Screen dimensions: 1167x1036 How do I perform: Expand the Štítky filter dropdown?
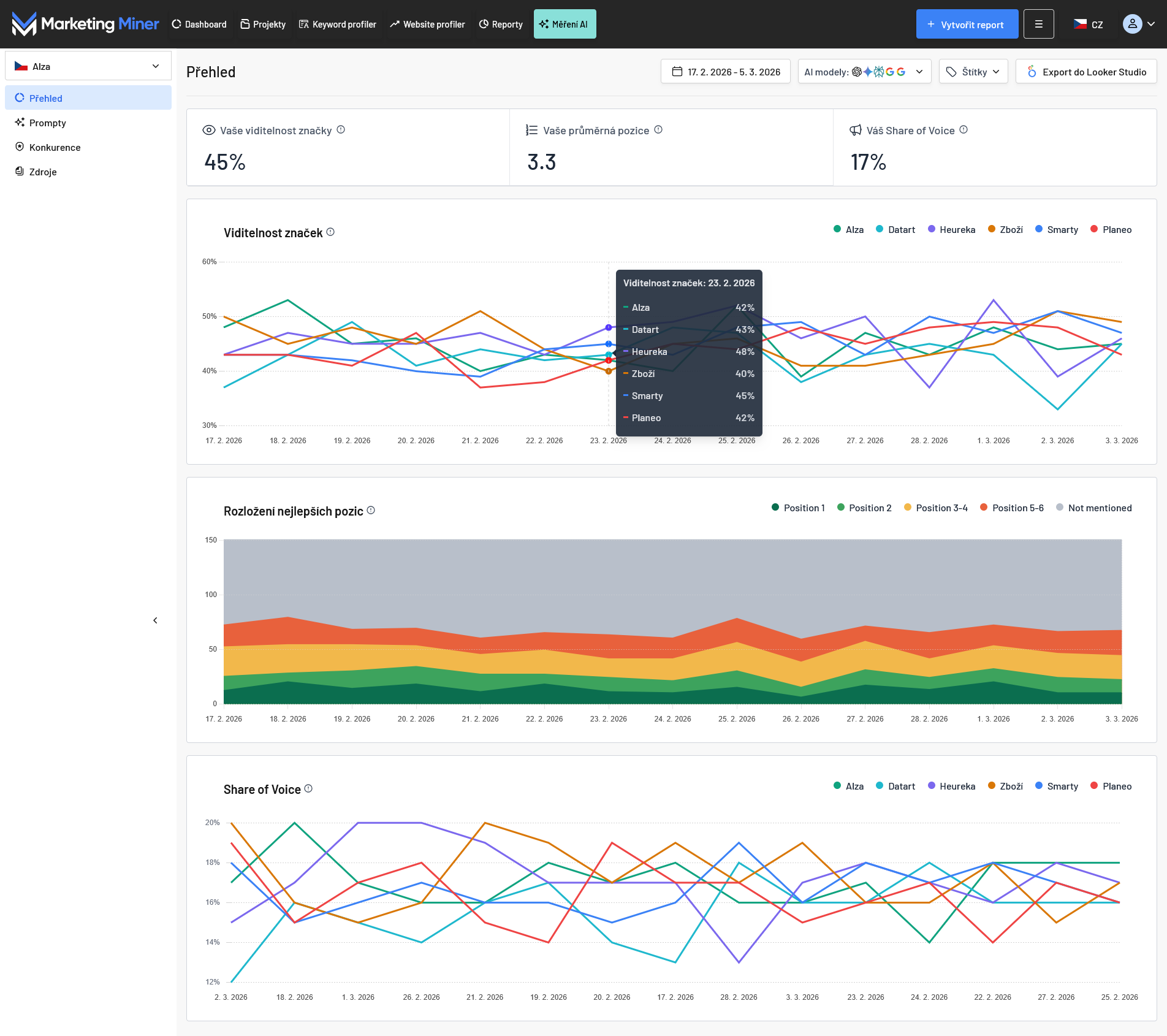point(973,72)
